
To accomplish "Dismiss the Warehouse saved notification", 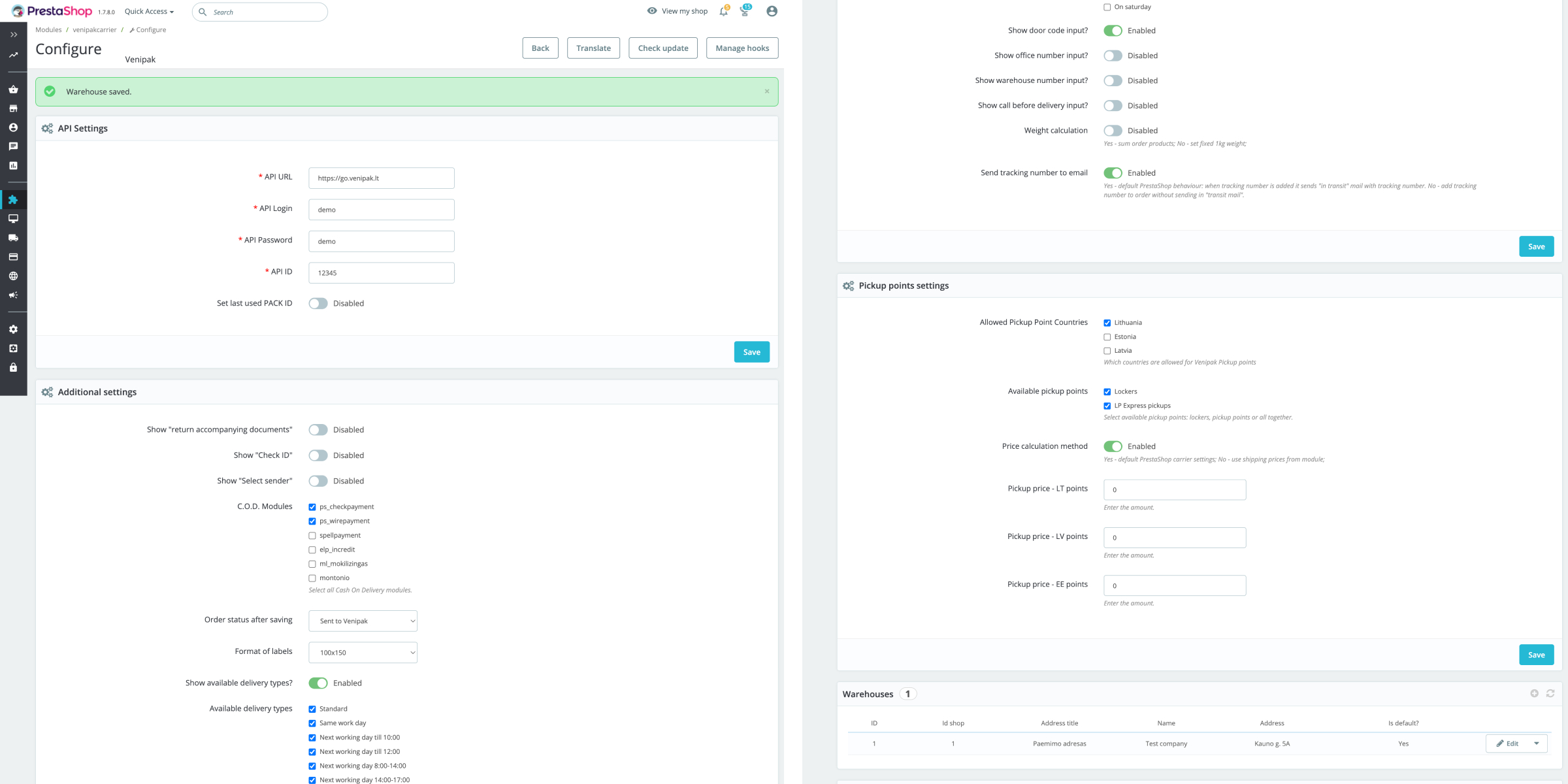I will click(767, 91).
